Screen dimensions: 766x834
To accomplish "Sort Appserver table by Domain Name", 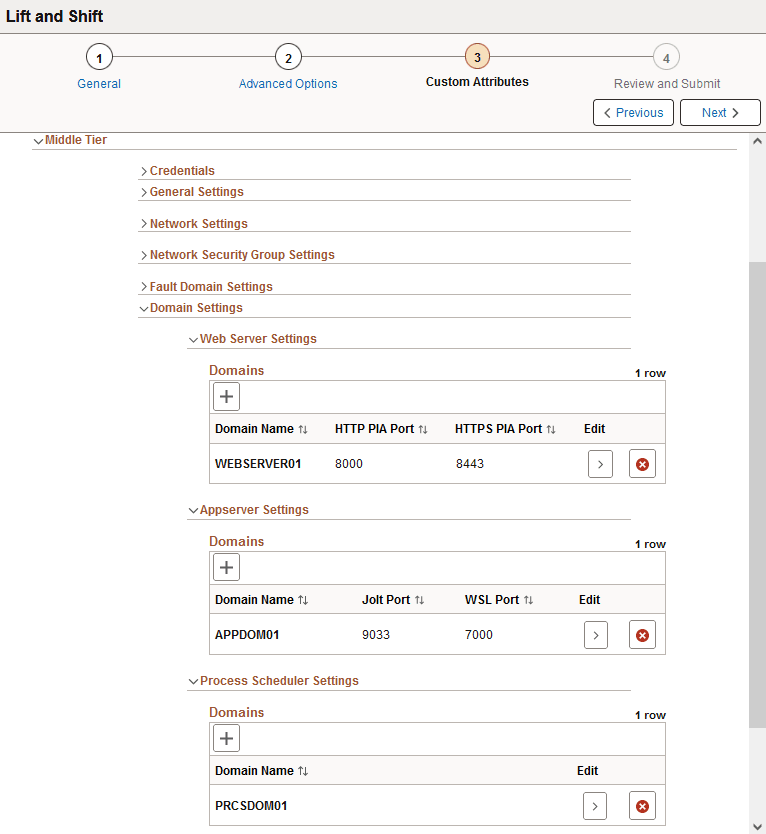I will 303,600.
